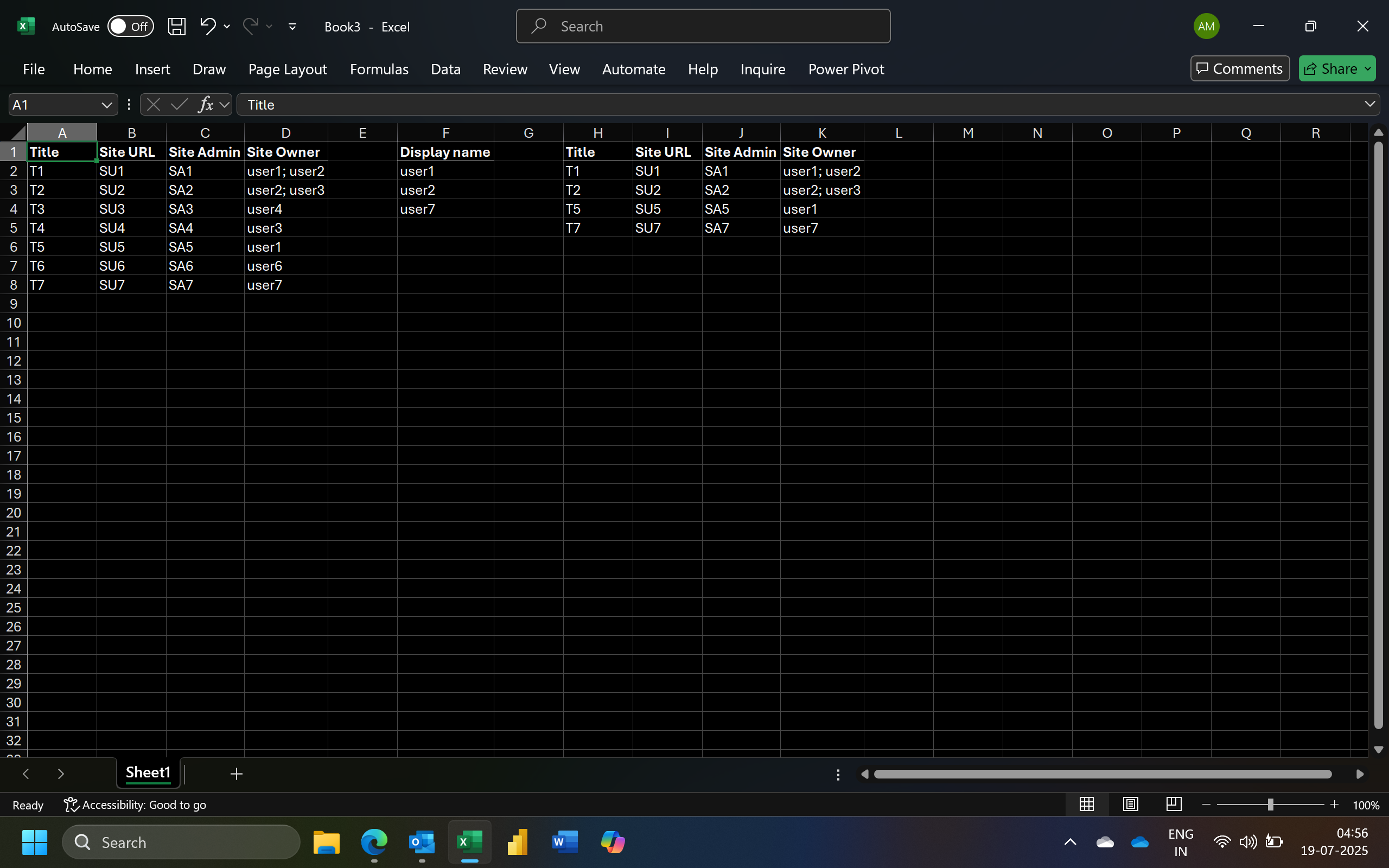Open the Name Box dropdown arrow
1389x868 pixels.
pos(106,105)
